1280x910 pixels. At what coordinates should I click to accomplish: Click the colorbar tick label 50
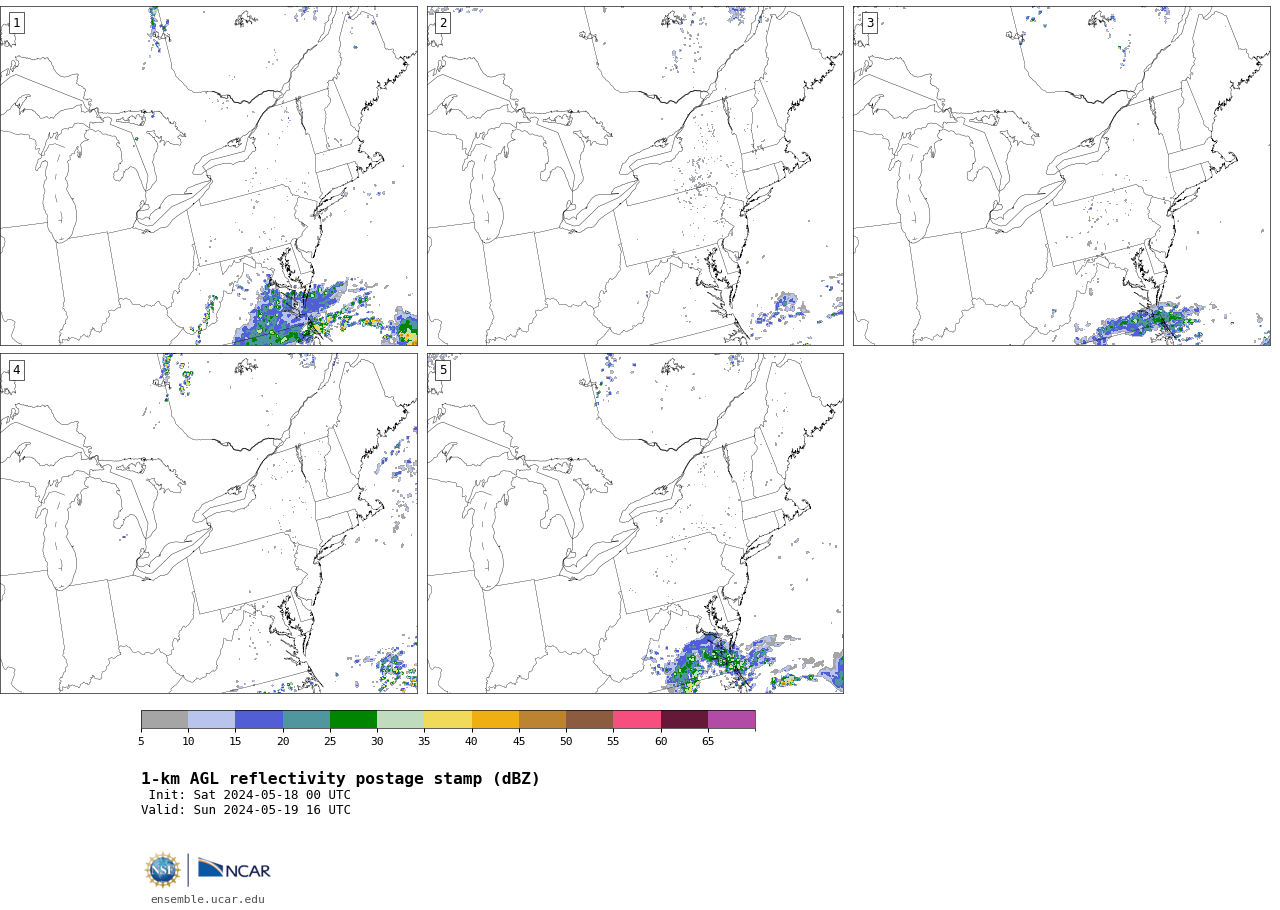[x=566, y=741]
